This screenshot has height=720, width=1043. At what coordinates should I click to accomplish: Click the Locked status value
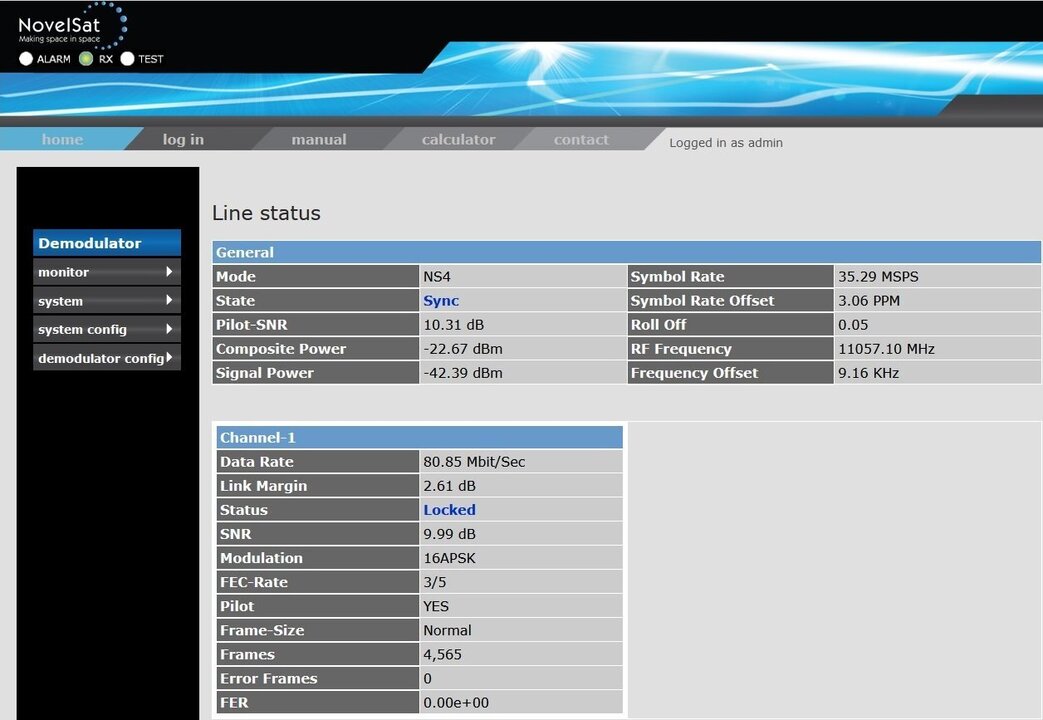click(x=449, y=510)
